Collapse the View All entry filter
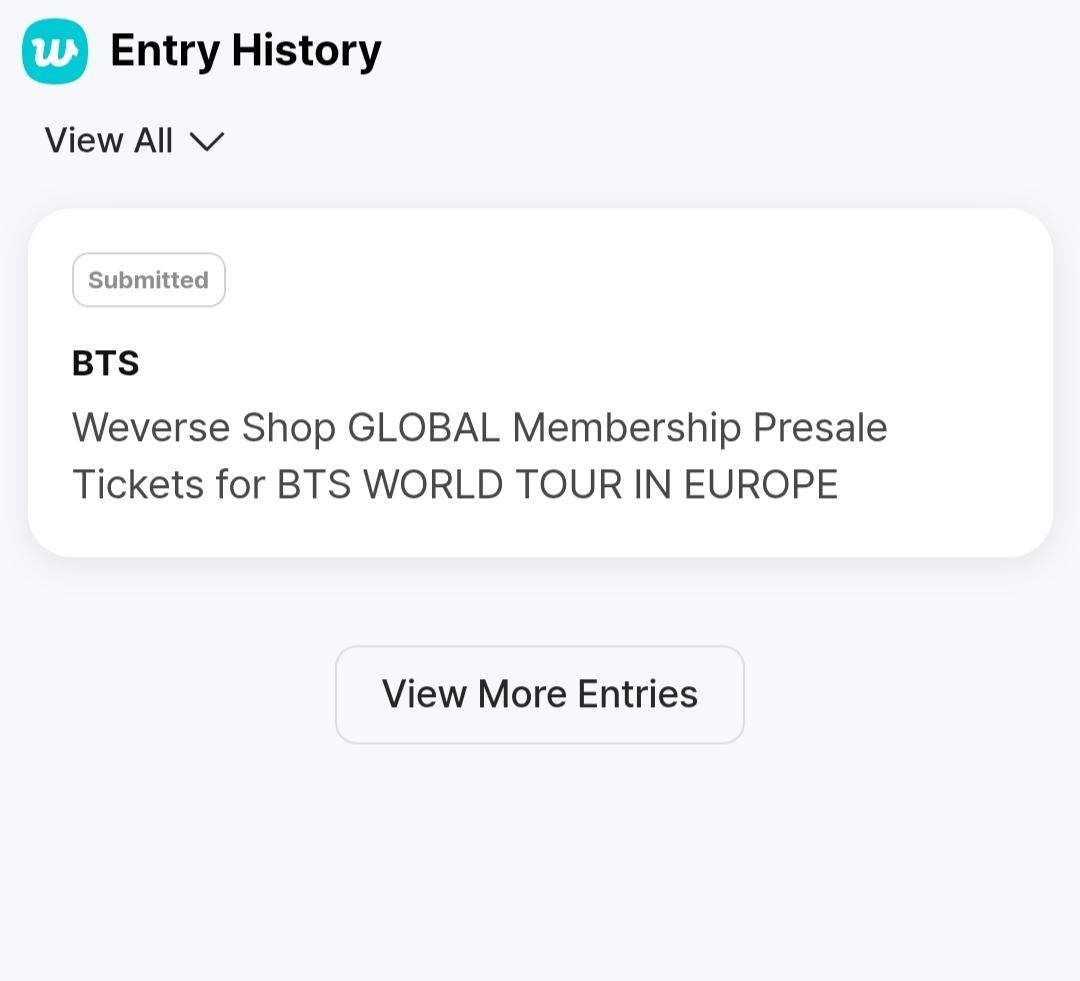The image size is (1080, 981). pos(133,141)
